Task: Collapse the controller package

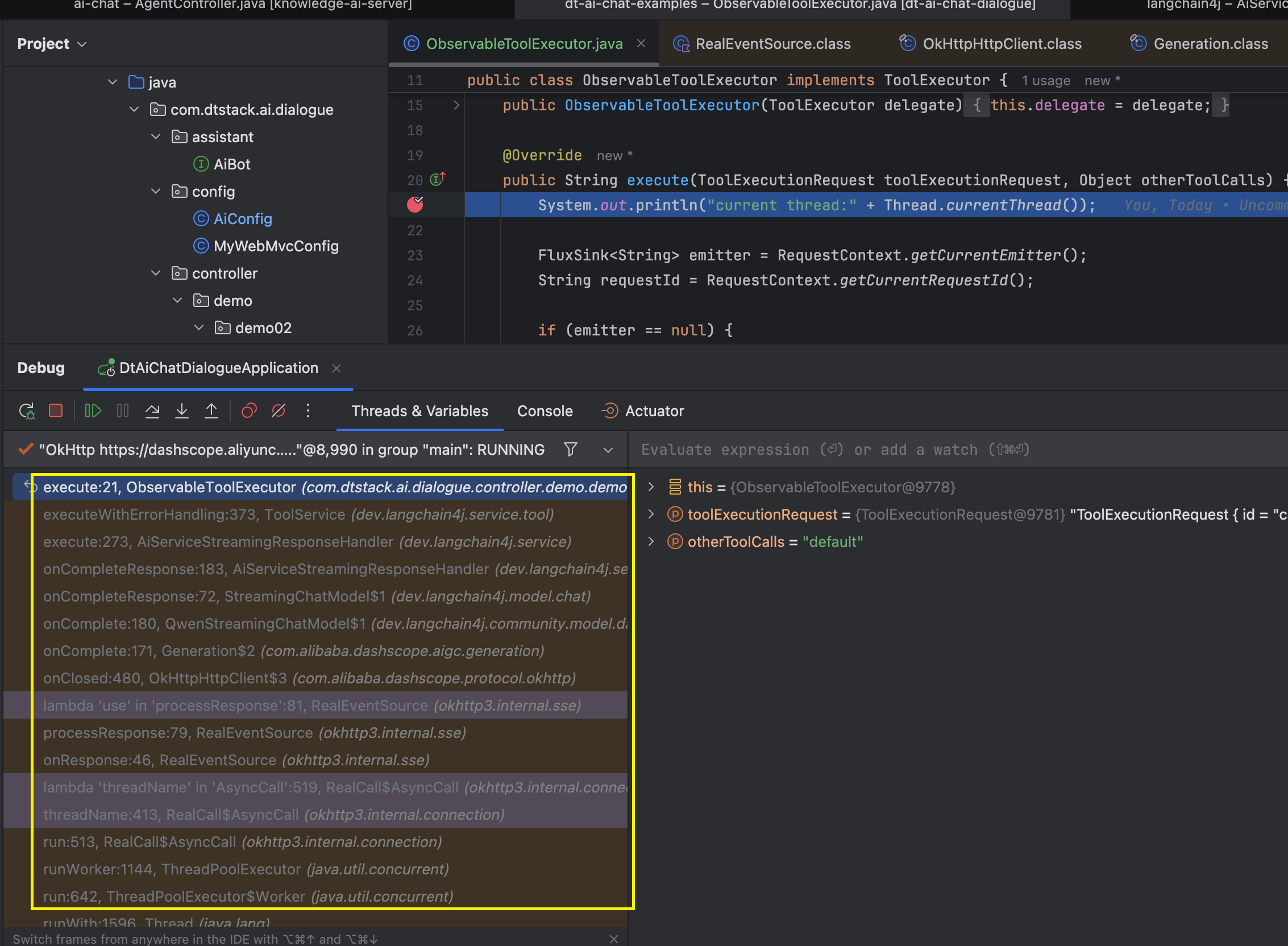Action: tap(156, 273)
